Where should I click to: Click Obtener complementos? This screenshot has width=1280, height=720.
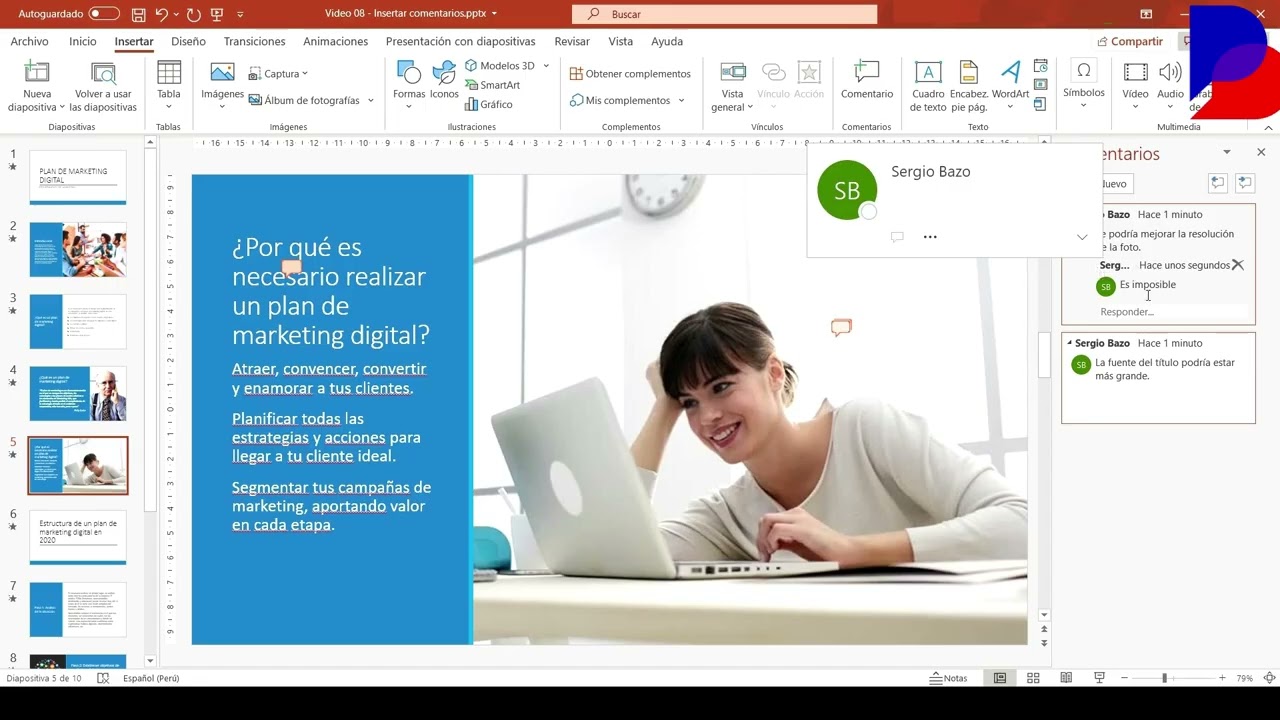[x=630, y=74]
